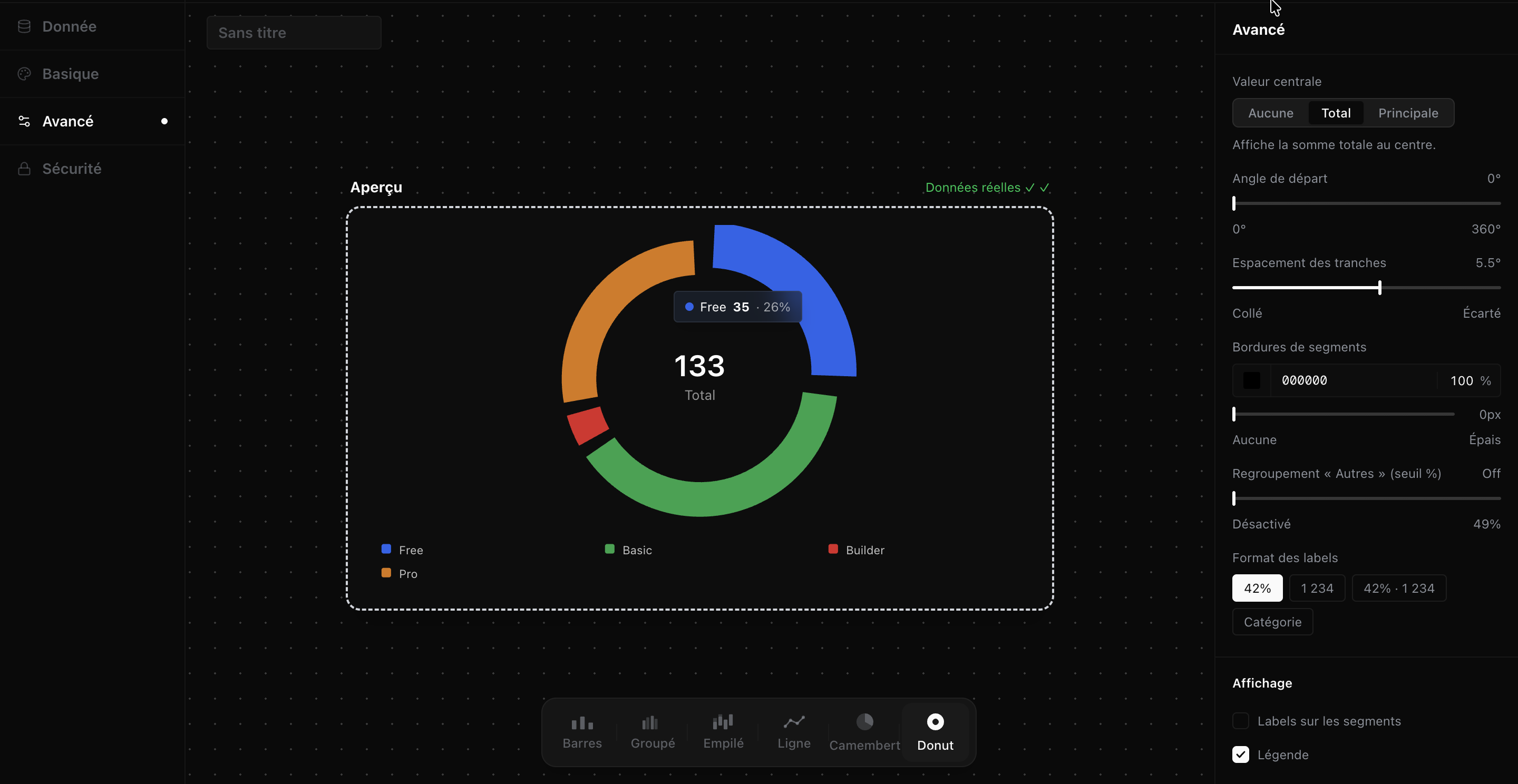Click the green Basic legend marker
The image size is (1518, 784).
point(609,549)
